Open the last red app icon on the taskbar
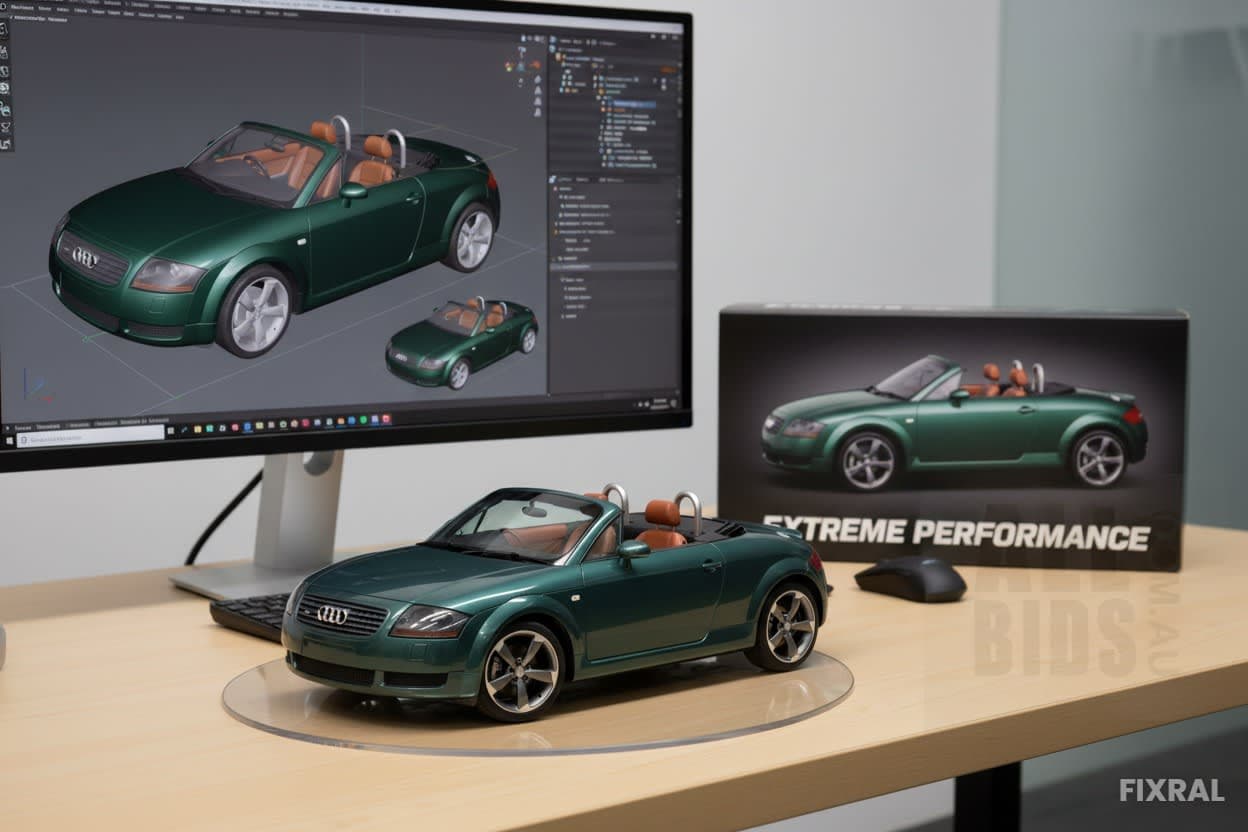 pos(387,420)
